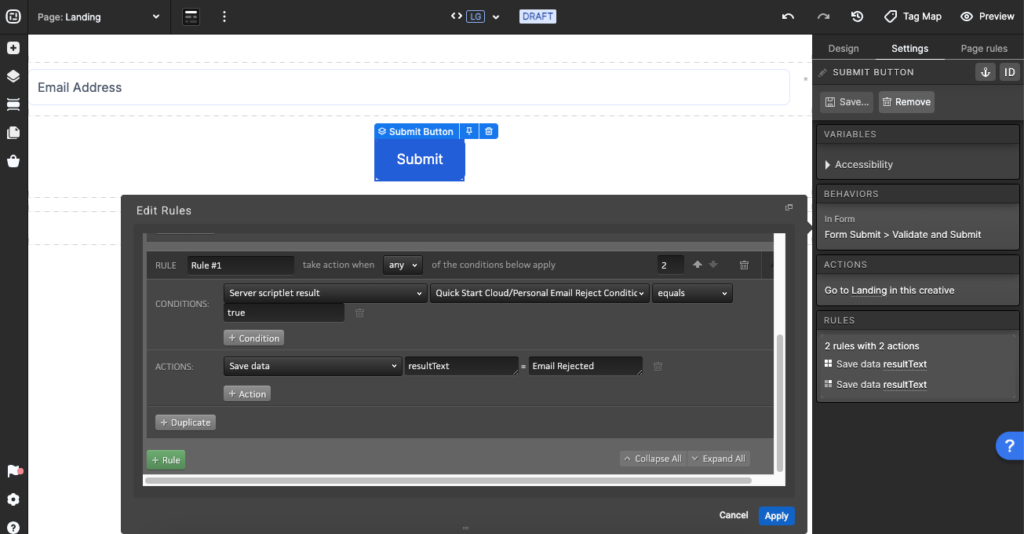Click the redo arrow icon
The height and width of the screenshot is (534, 1024).
(x=823, y=17)
